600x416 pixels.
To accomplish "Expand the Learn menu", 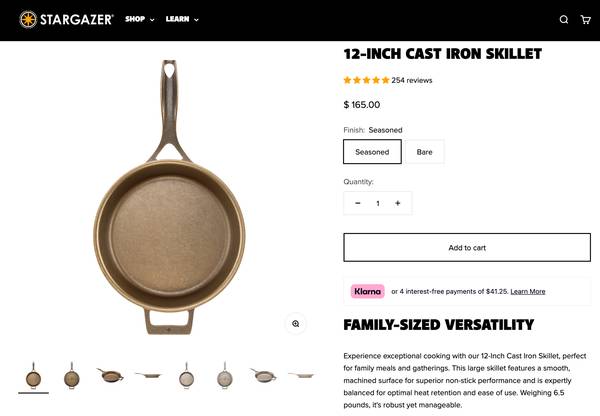I will [x=182, y=19].
